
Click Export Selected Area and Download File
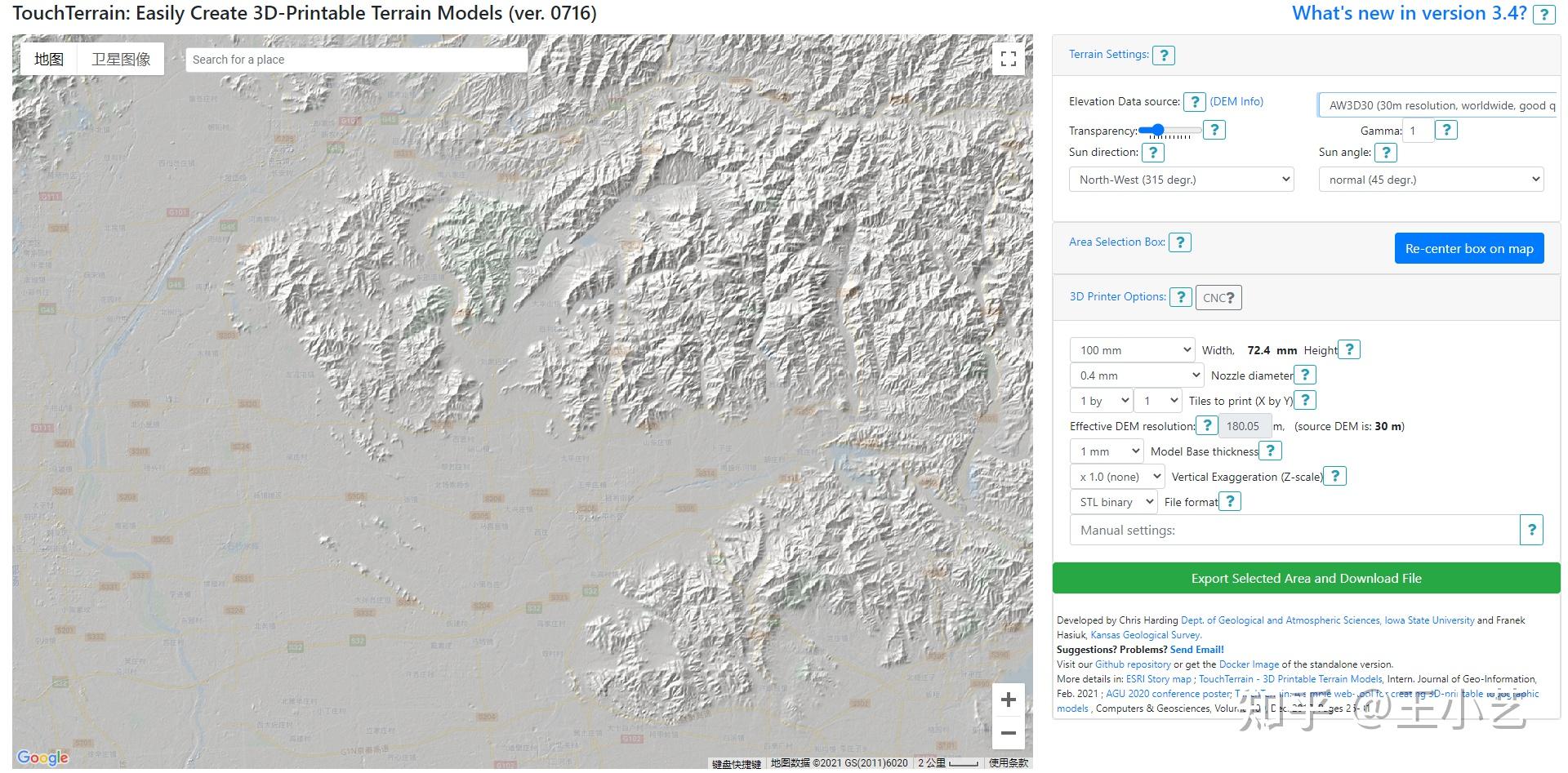(x=1306, y=578)
